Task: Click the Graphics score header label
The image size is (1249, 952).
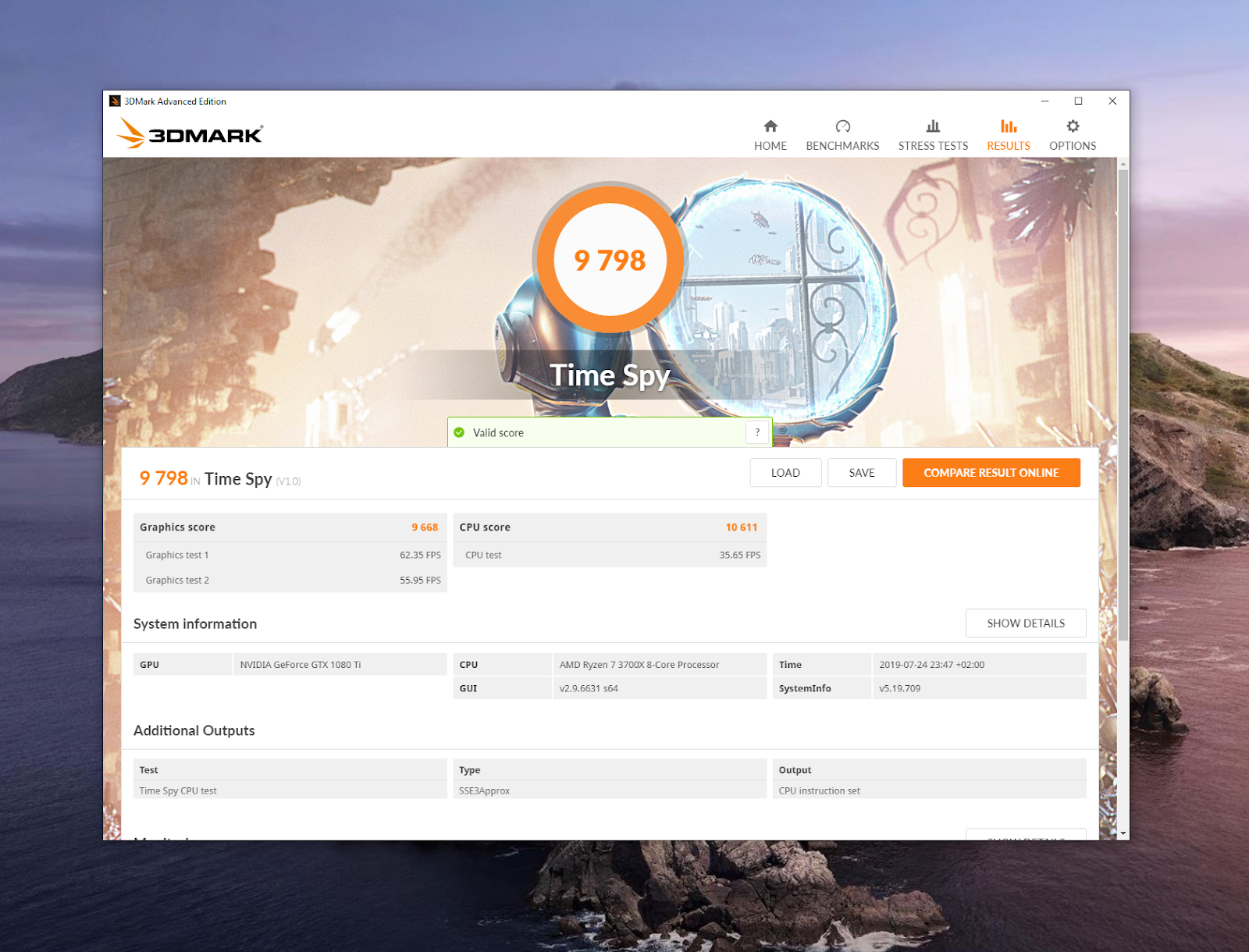Action: (177, 528)
